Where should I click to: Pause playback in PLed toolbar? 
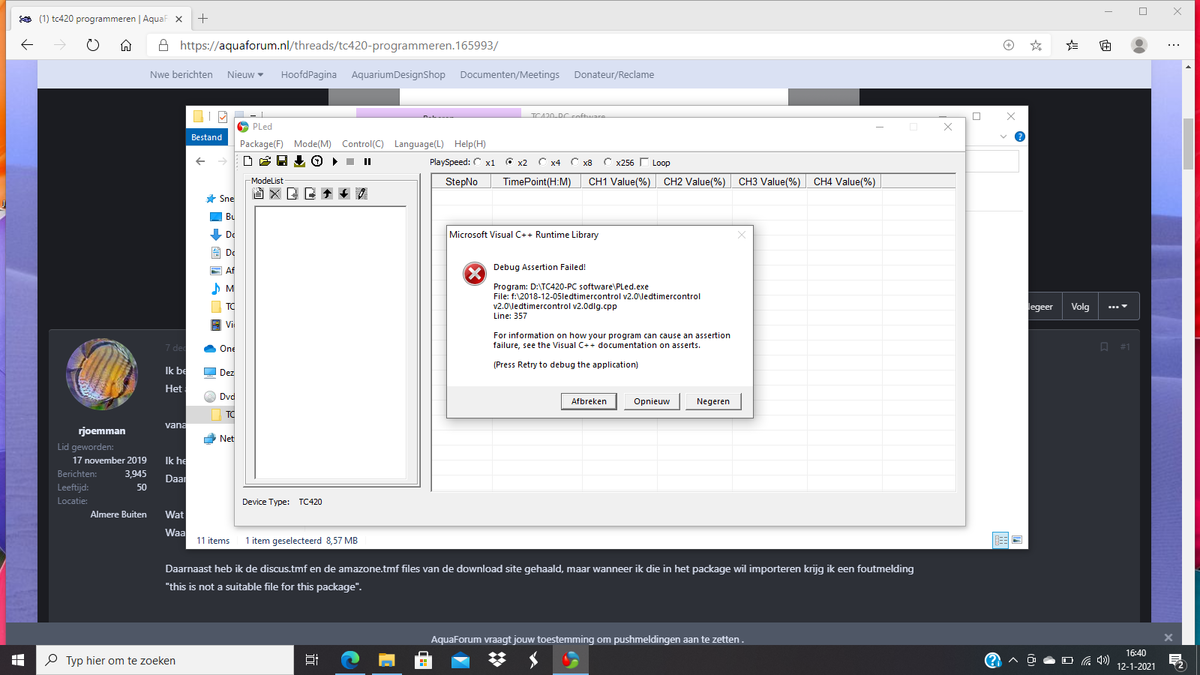pyautogui.click(x=367, y=162)
